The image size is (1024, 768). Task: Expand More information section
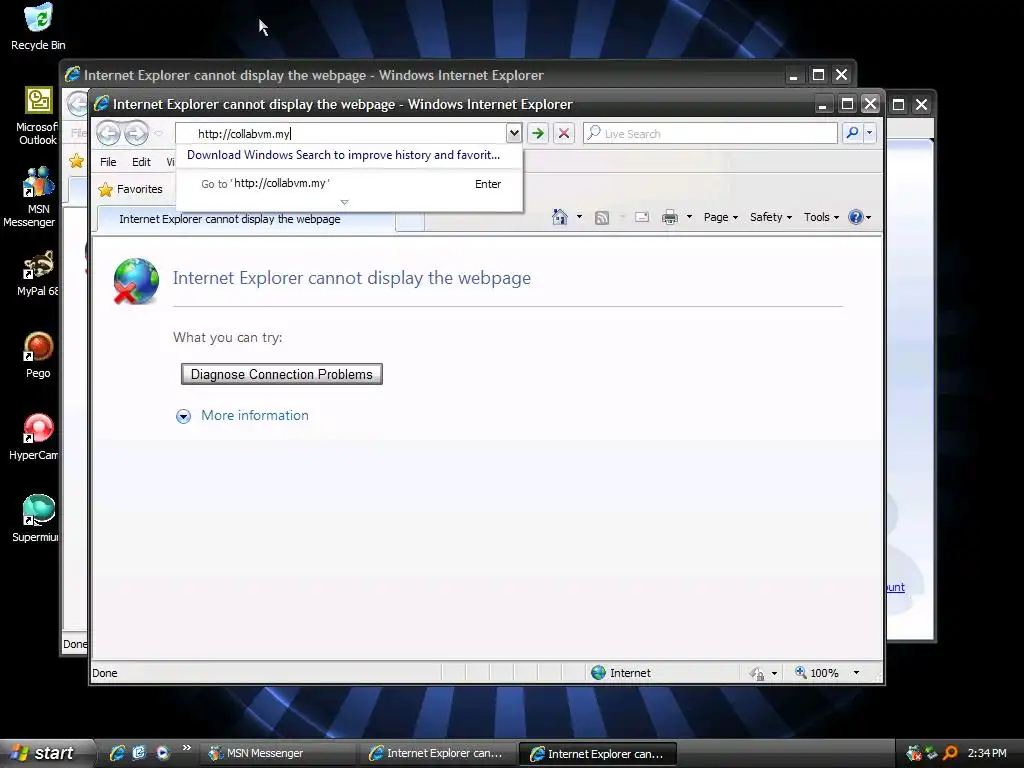[242, 415]
